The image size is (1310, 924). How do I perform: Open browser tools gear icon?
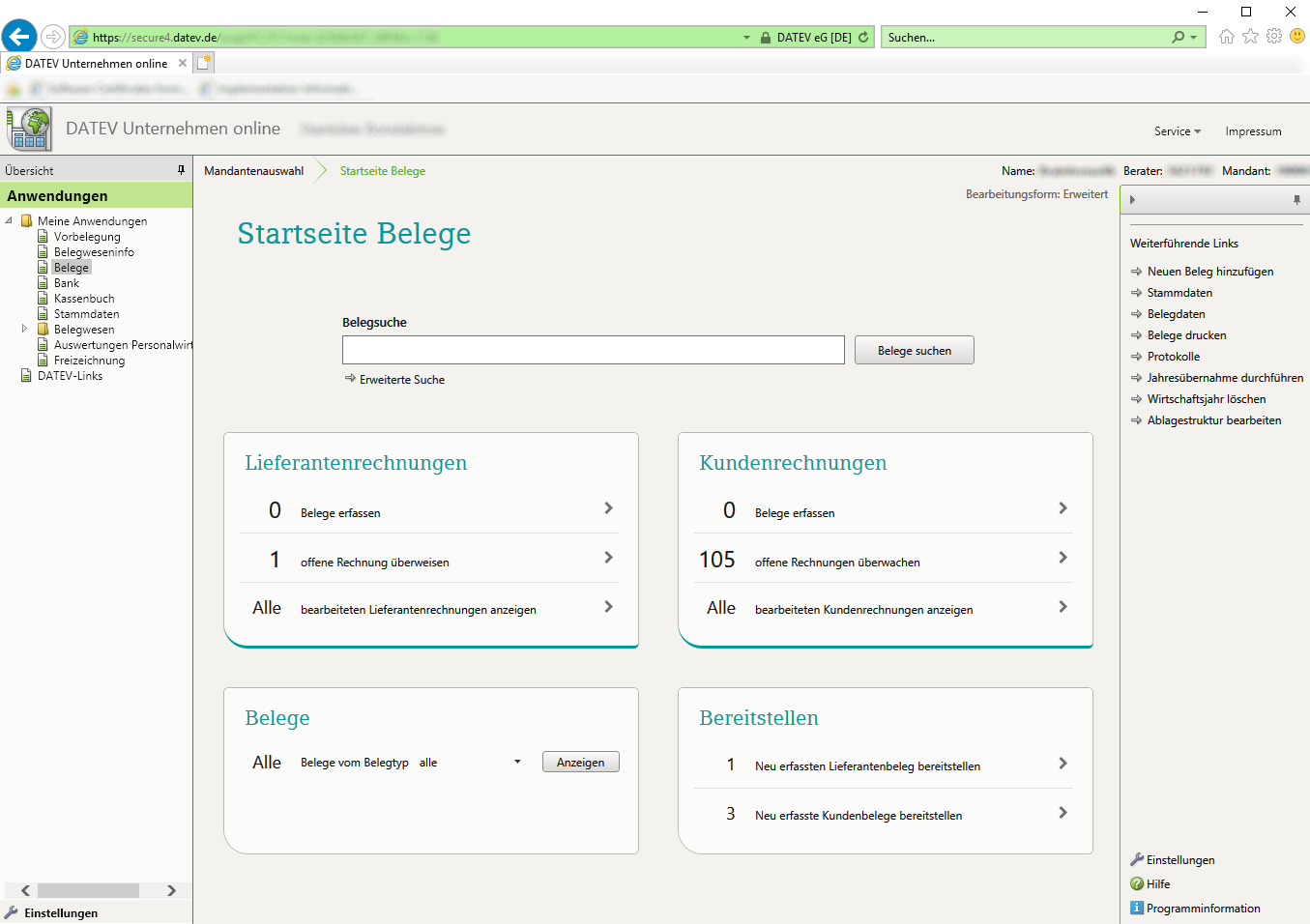tap(1274, 37)
